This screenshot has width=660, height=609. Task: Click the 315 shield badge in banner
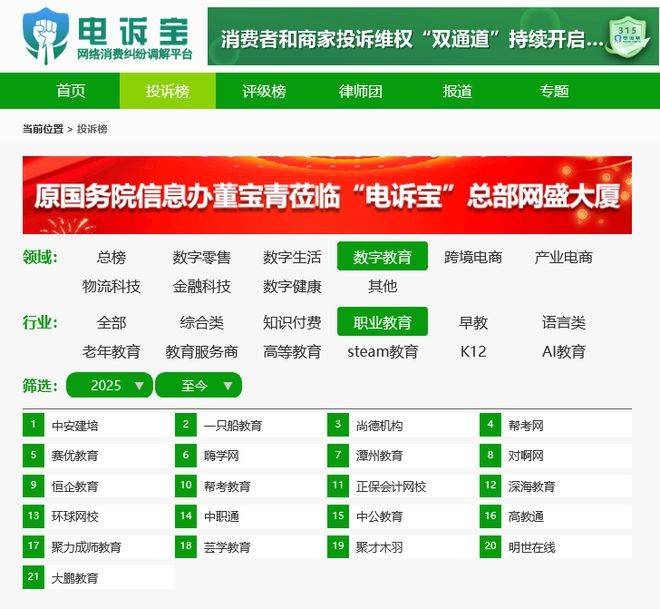click(x=628, y=38)
